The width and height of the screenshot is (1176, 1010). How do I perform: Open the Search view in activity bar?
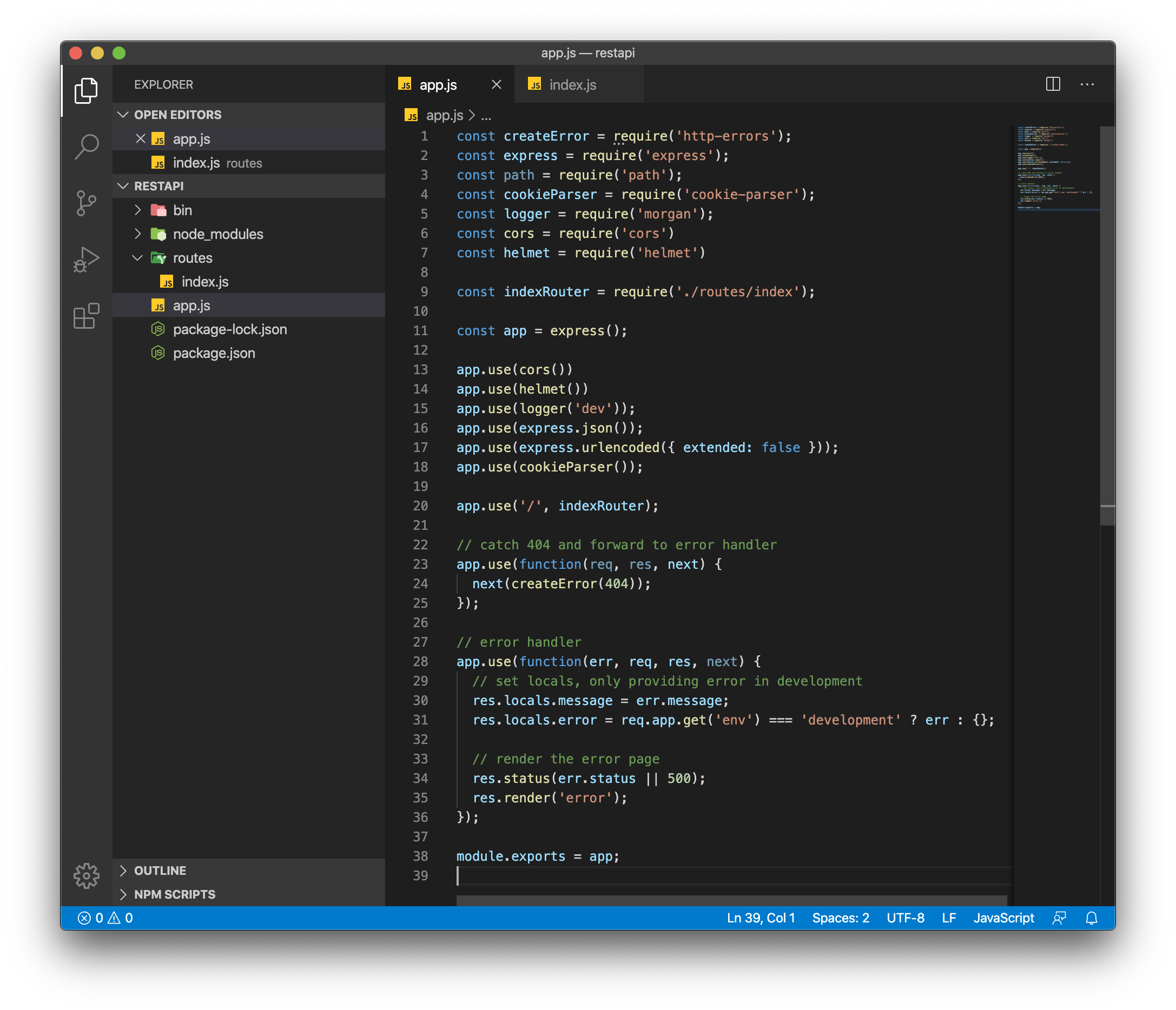point(86,147)
